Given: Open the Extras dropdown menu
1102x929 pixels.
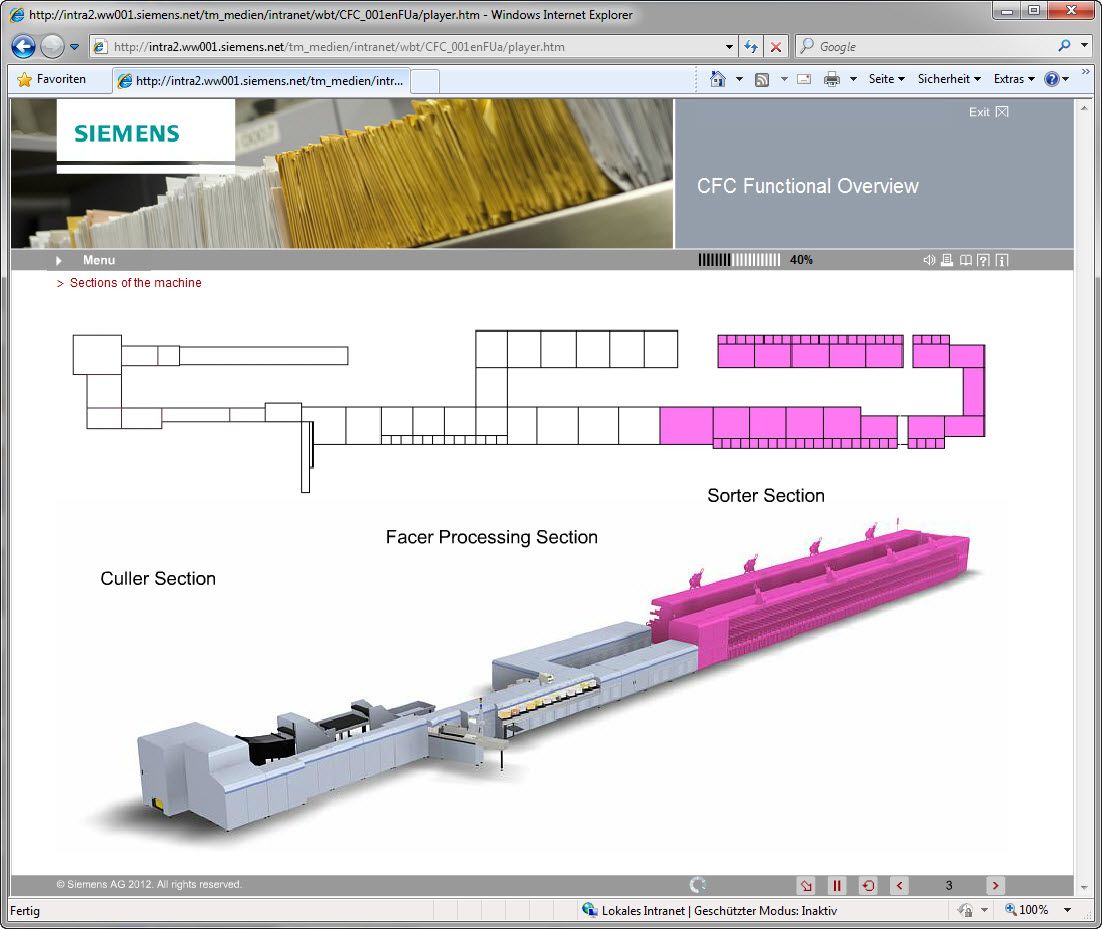Looking at the screenshot, I should tap(1014, 79).
